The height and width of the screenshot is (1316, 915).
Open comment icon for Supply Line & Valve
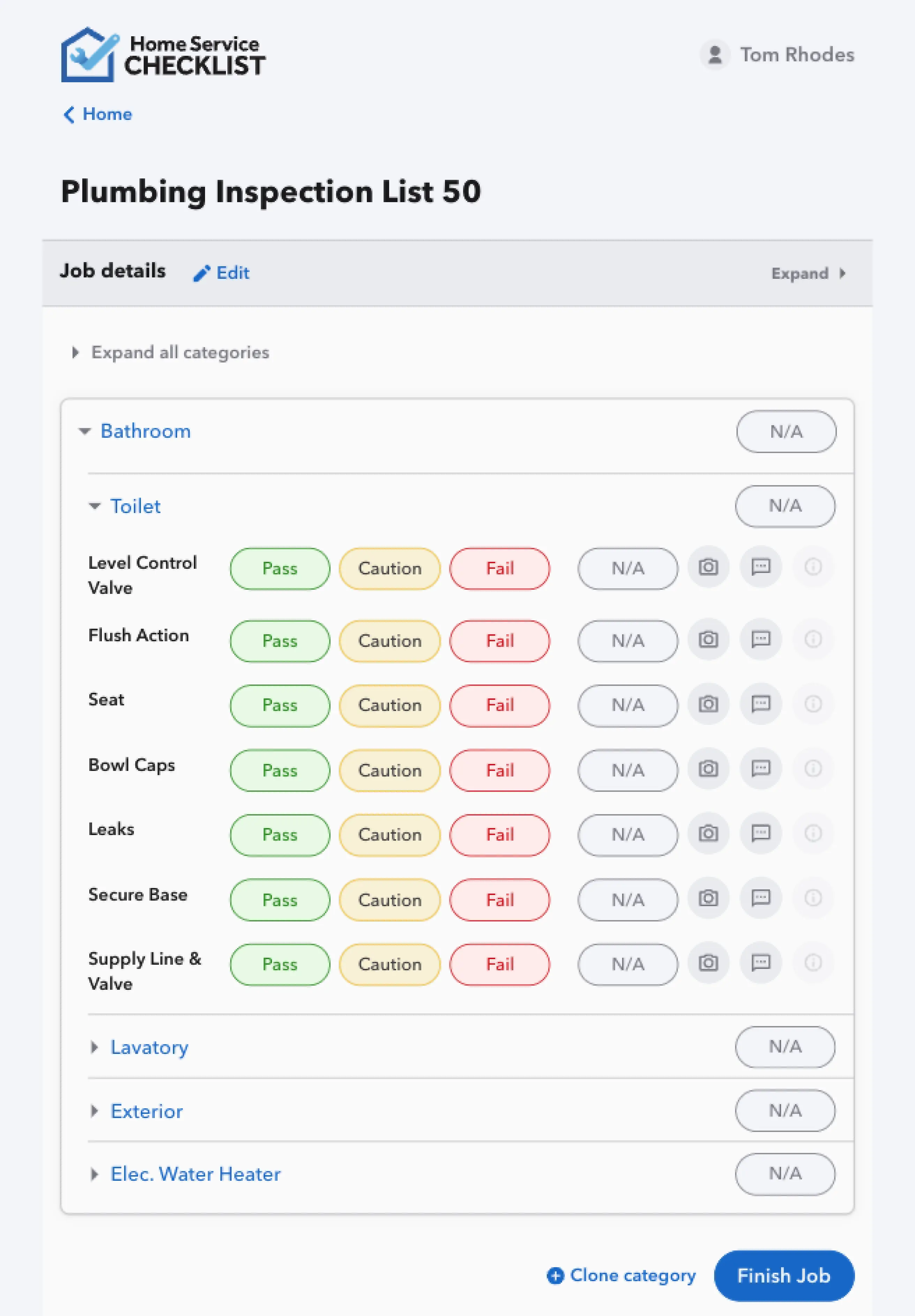click(761, 963)
